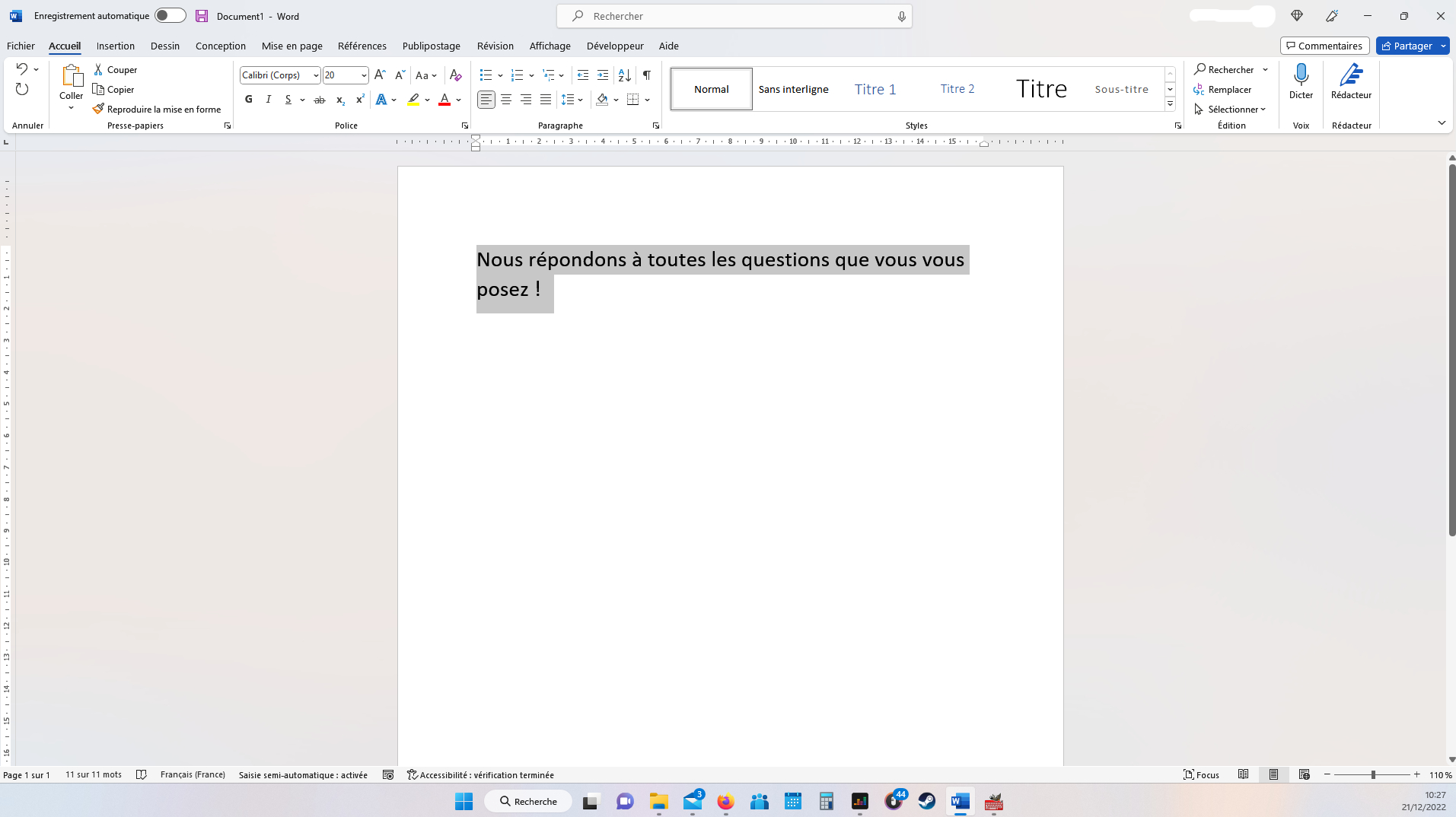Open Police dialog launcher arrow
Screen dimensions: 1456x817
coord(465,126)
